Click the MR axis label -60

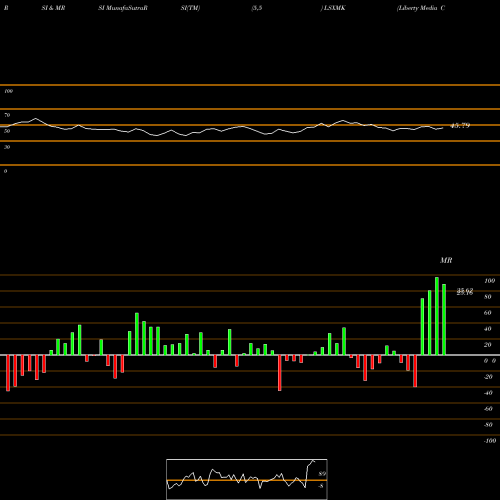point(488,409)
